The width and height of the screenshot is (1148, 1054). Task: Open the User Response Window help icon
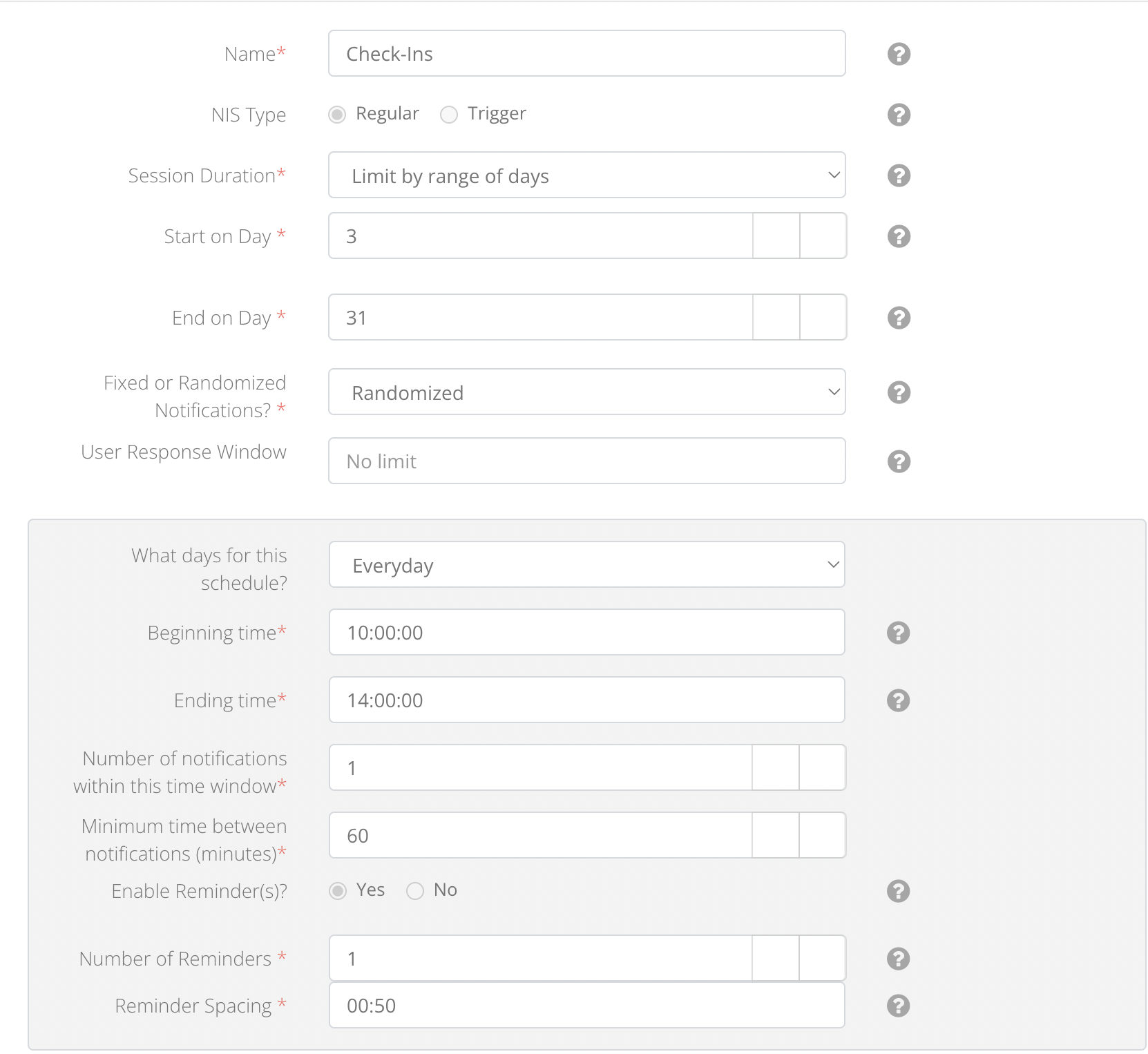pyautogui.click(x=898, y=461)
